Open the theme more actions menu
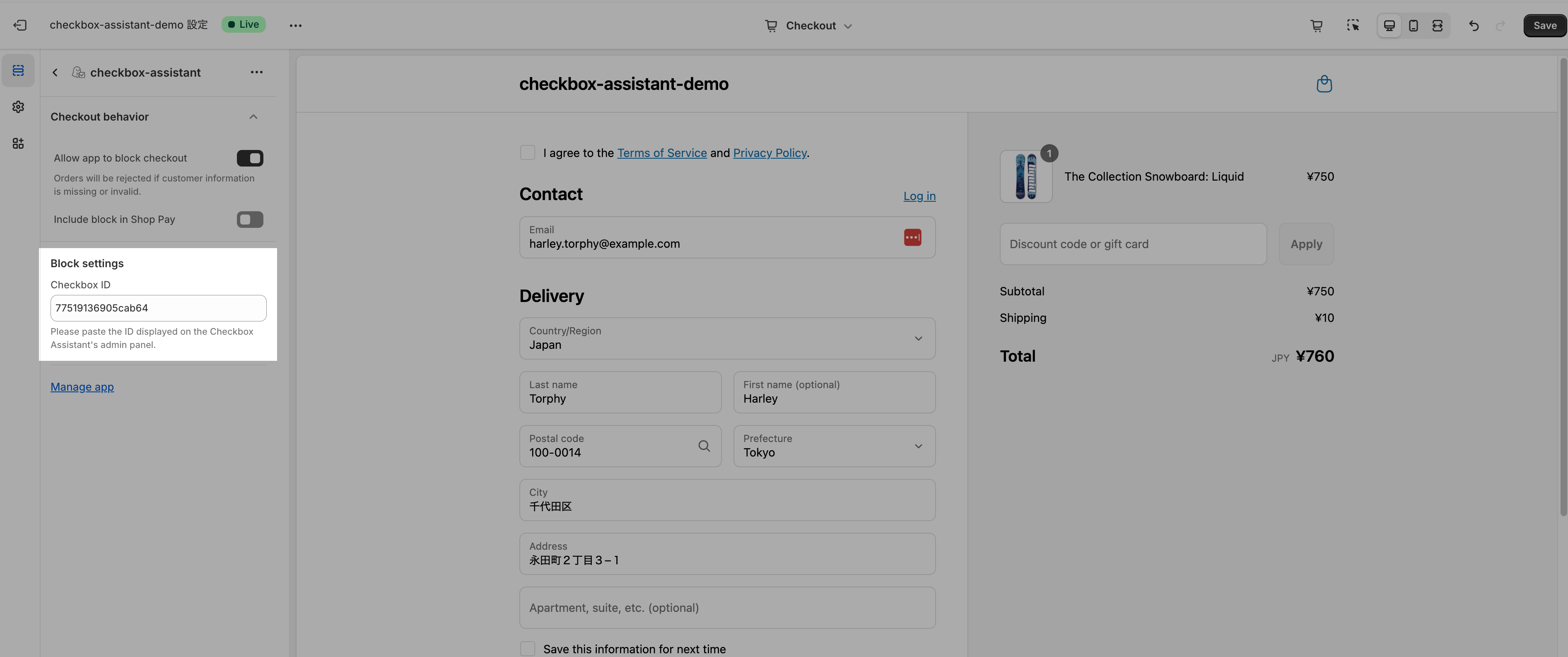The width and height of the screenshot is (1568, 657). point(295,26)
